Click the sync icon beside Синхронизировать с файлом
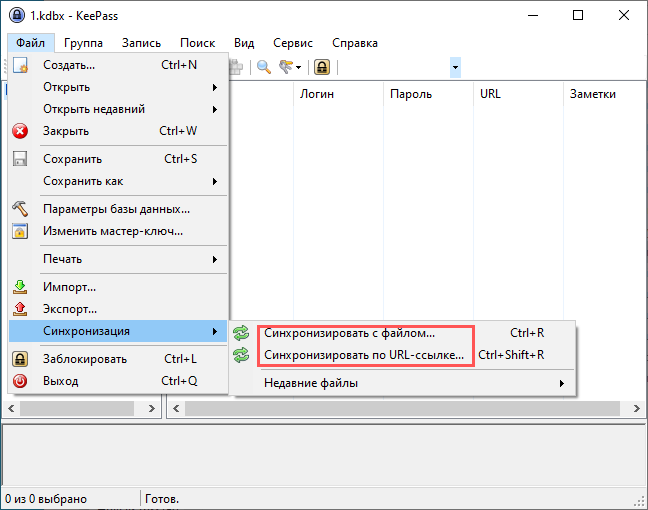This screenshot has height=510, width=648. click(x=241, y=333)
